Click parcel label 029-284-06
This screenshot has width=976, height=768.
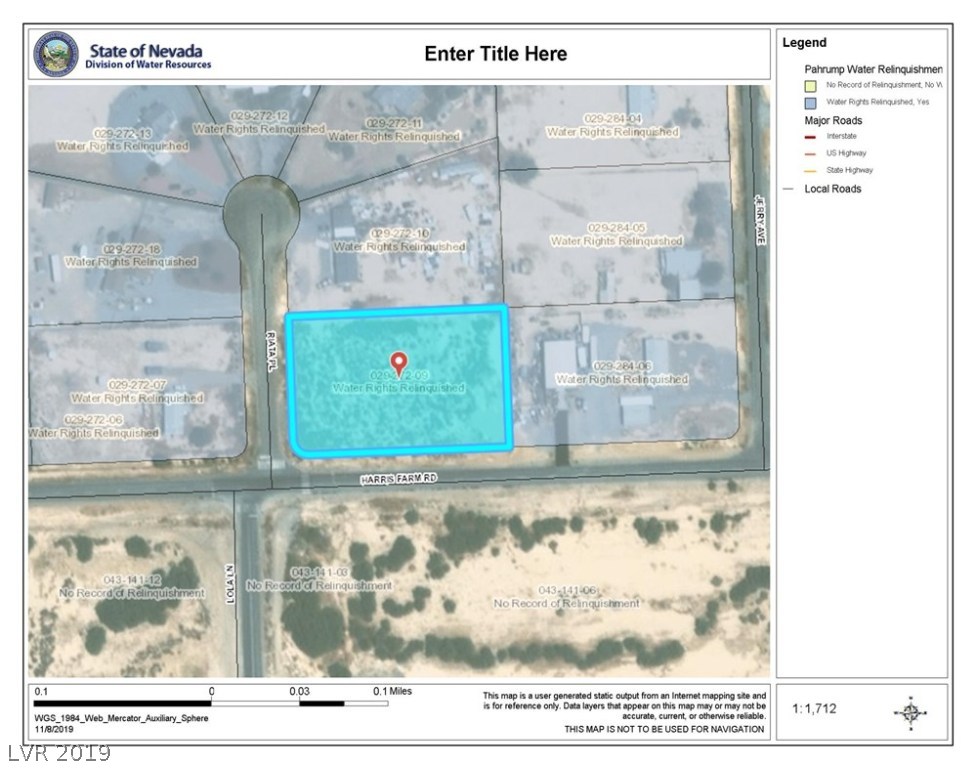622,367
